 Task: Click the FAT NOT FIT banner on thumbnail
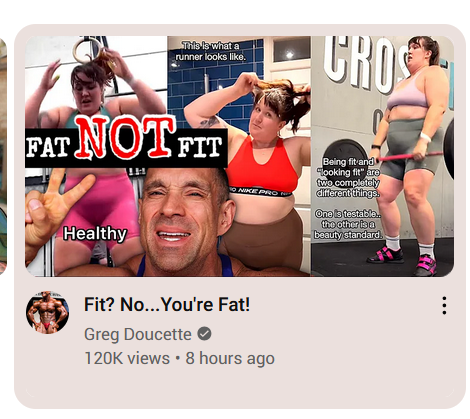click(126, 143)
